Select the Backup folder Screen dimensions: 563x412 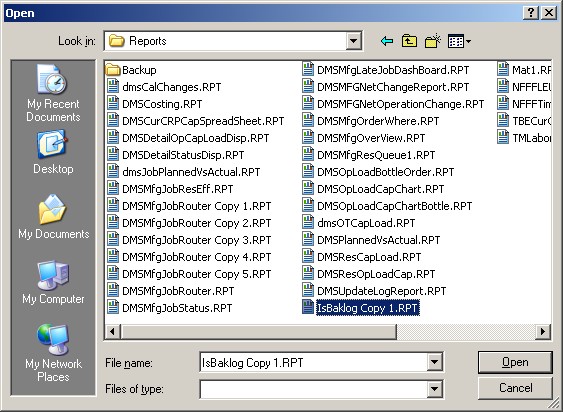click(x=131, y=70)
